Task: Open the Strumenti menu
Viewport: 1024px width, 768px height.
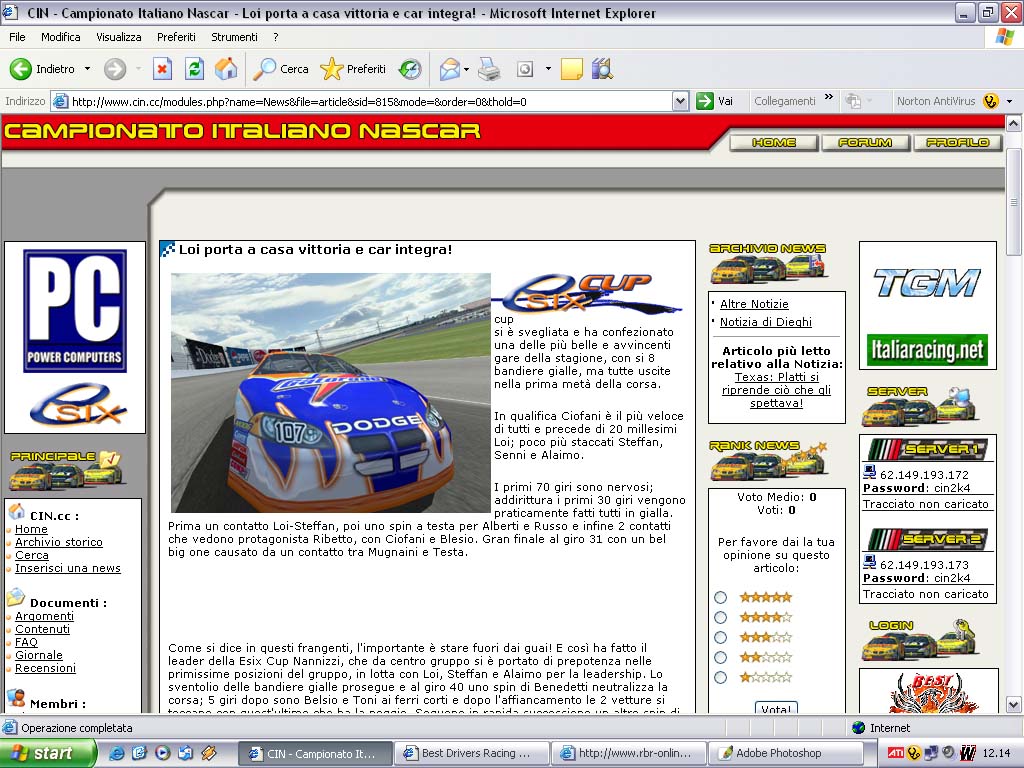Action: pyautogui.click(x=234, y=37)
